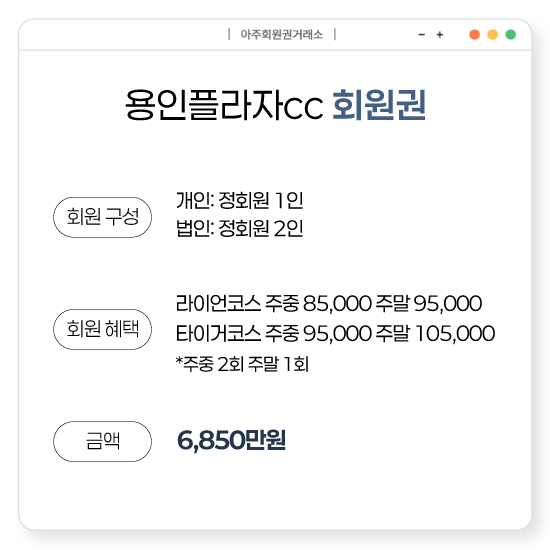
Task: Click the blue 회원권 heading word
Action: pyautogui.click(x=379, y=105)
